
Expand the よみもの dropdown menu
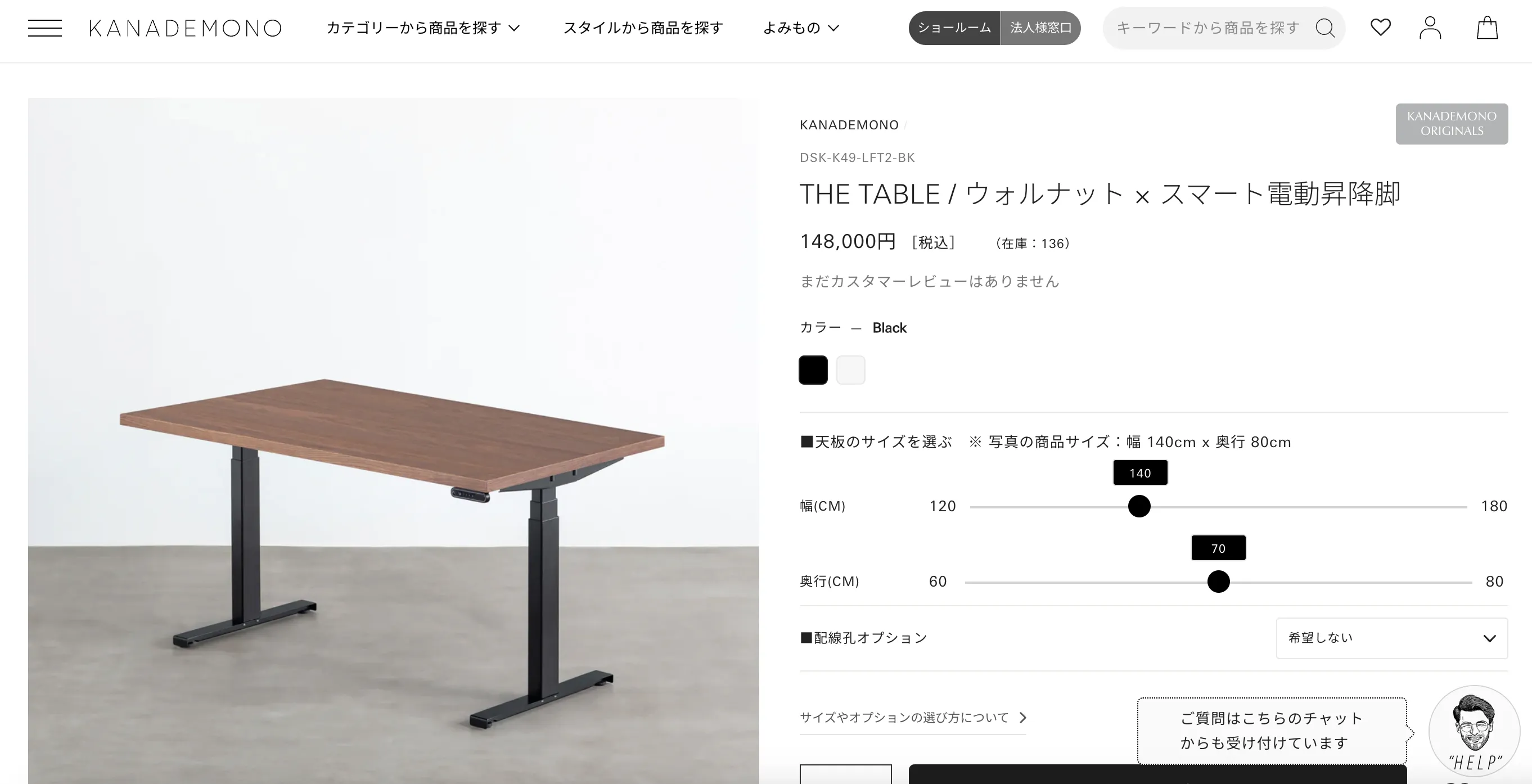800,28
